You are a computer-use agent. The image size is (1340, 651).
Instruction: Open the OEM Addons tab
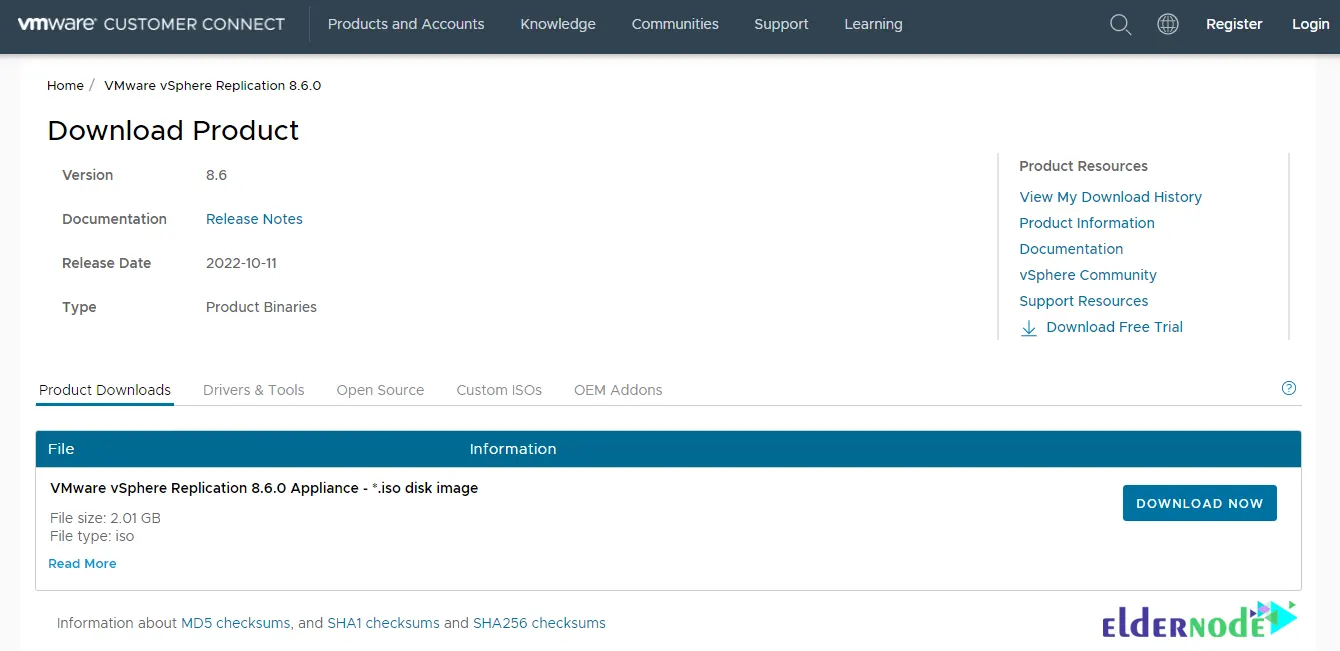(617, 390)
